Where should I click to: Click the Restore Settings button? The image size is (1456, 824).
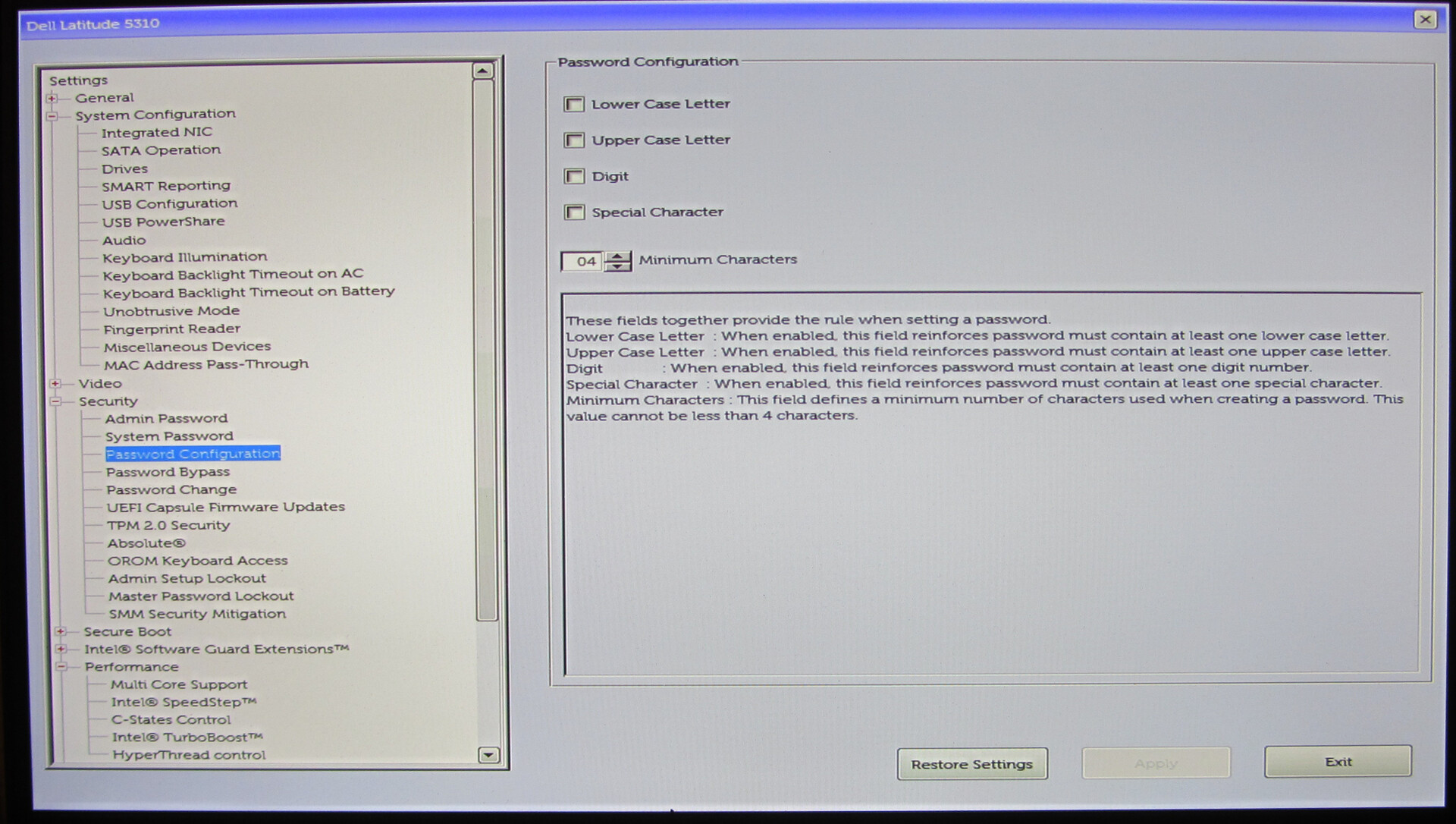pos(971,764)
